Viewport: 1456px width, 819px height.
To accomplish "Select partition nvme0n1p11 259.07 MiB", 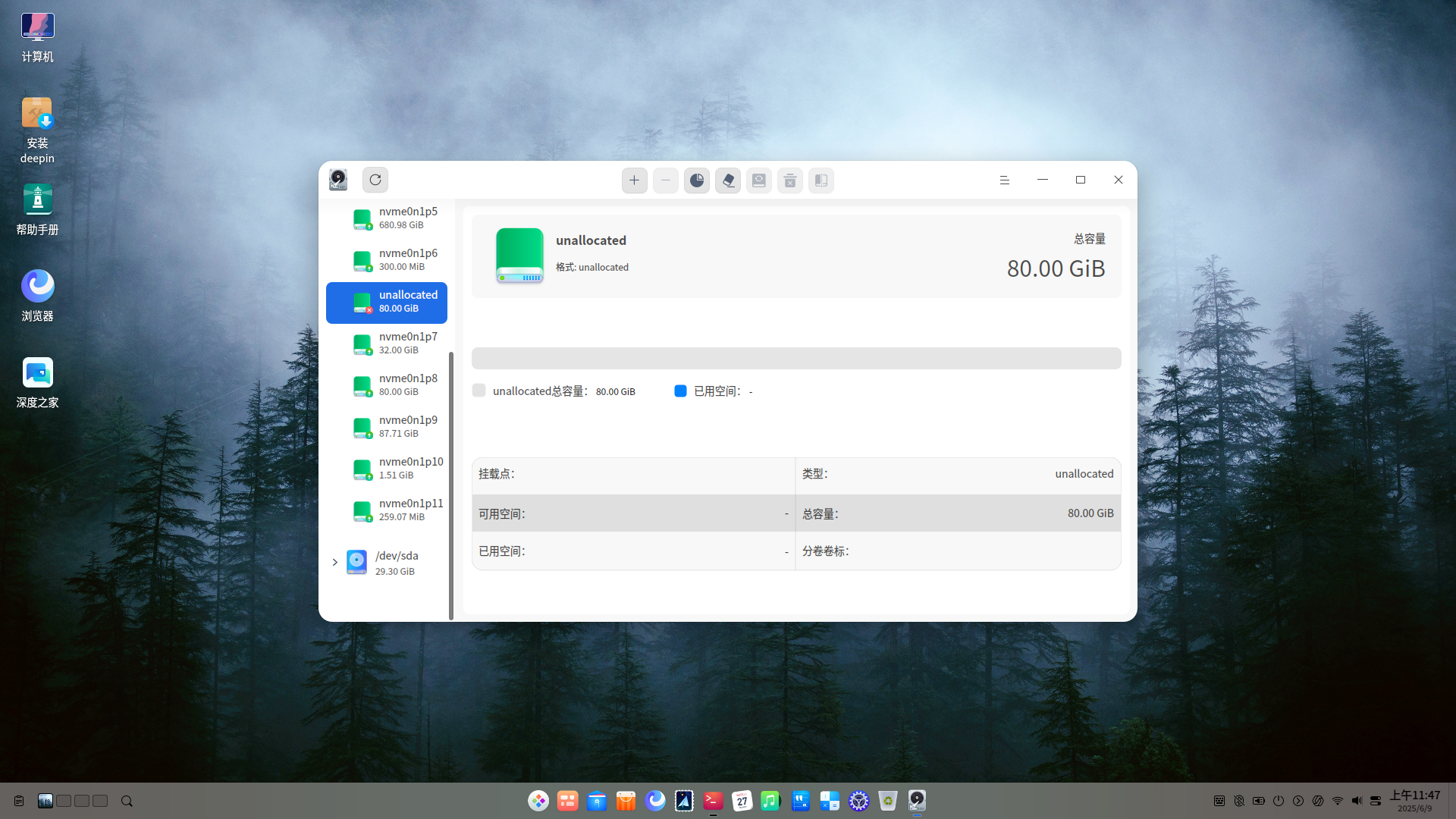I will click(x=387, y=510).
